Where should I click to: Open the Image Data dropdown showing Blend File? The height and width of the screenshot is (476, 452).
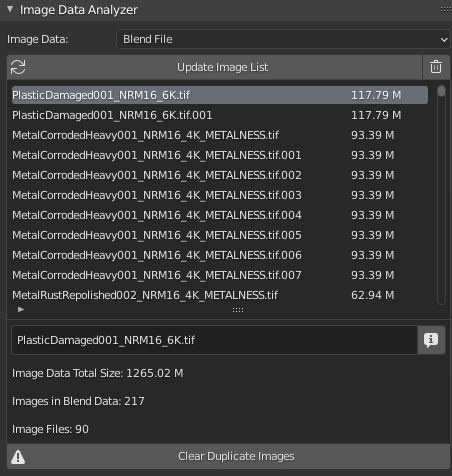[284, 39]
